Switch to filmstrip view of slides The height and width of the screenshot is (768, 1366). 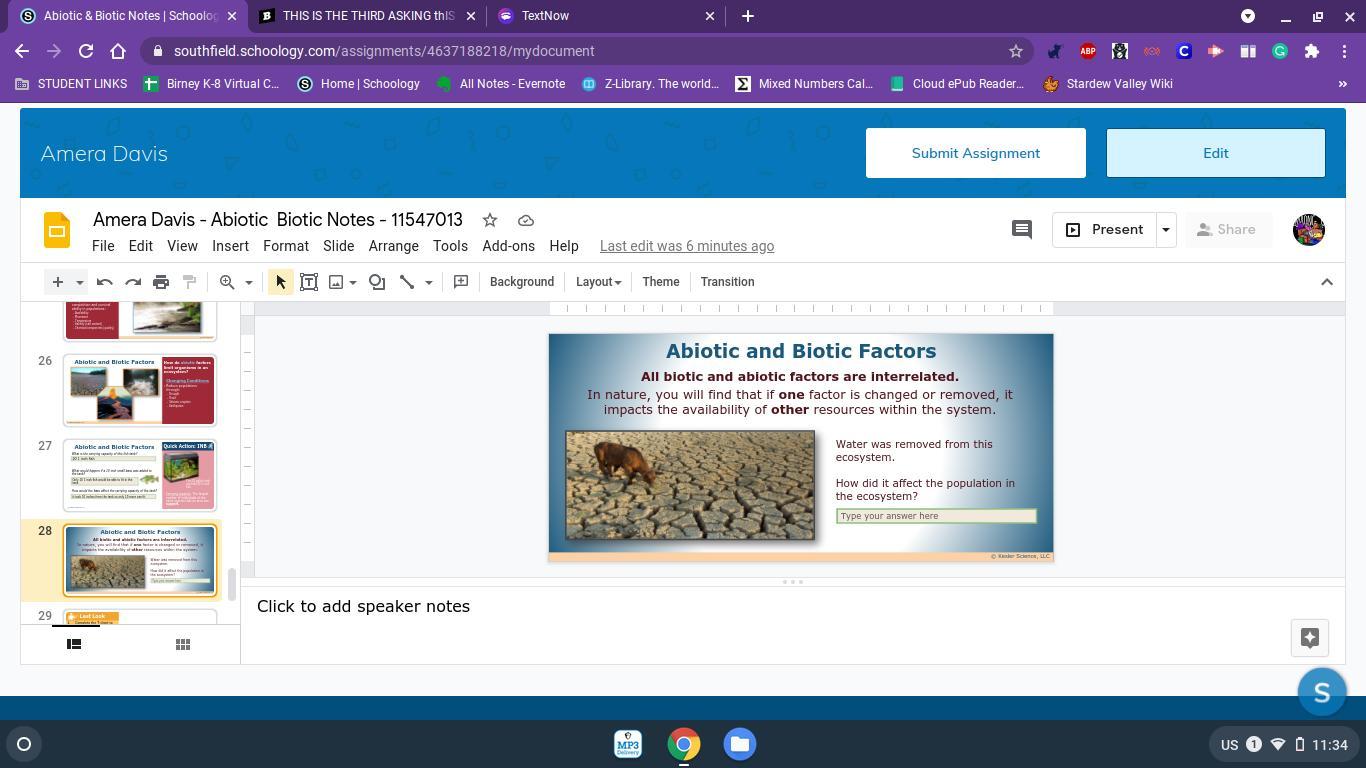click(74, 644)
